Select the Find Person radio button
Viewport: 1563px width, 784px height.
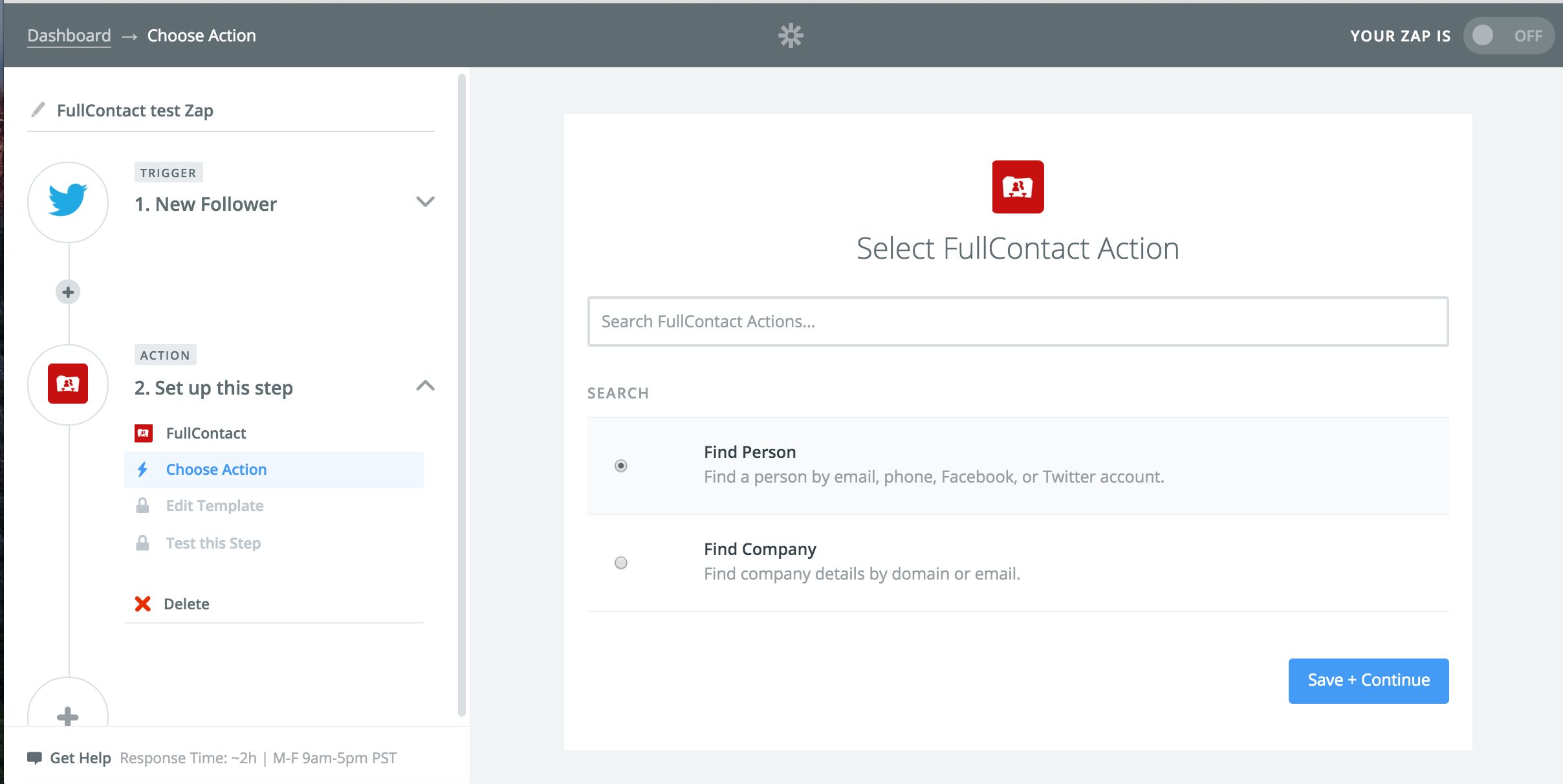click(x=621, y=466)
